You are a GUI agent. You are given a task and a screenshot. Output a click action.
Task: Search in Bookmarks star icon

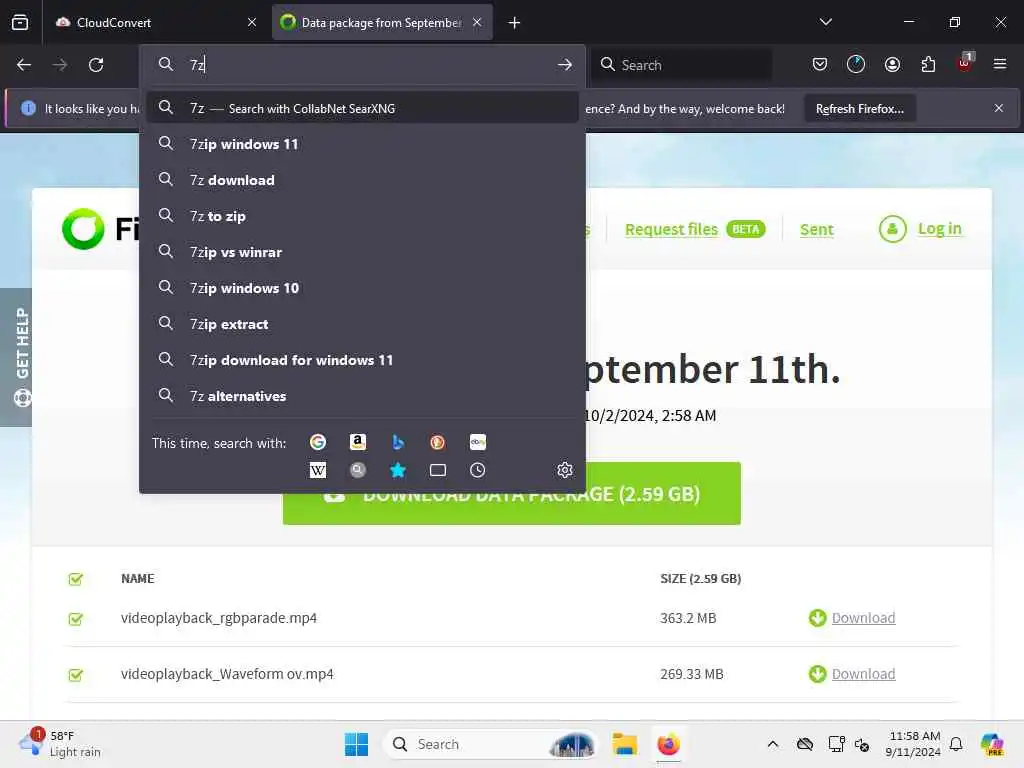tap(398, 470)
